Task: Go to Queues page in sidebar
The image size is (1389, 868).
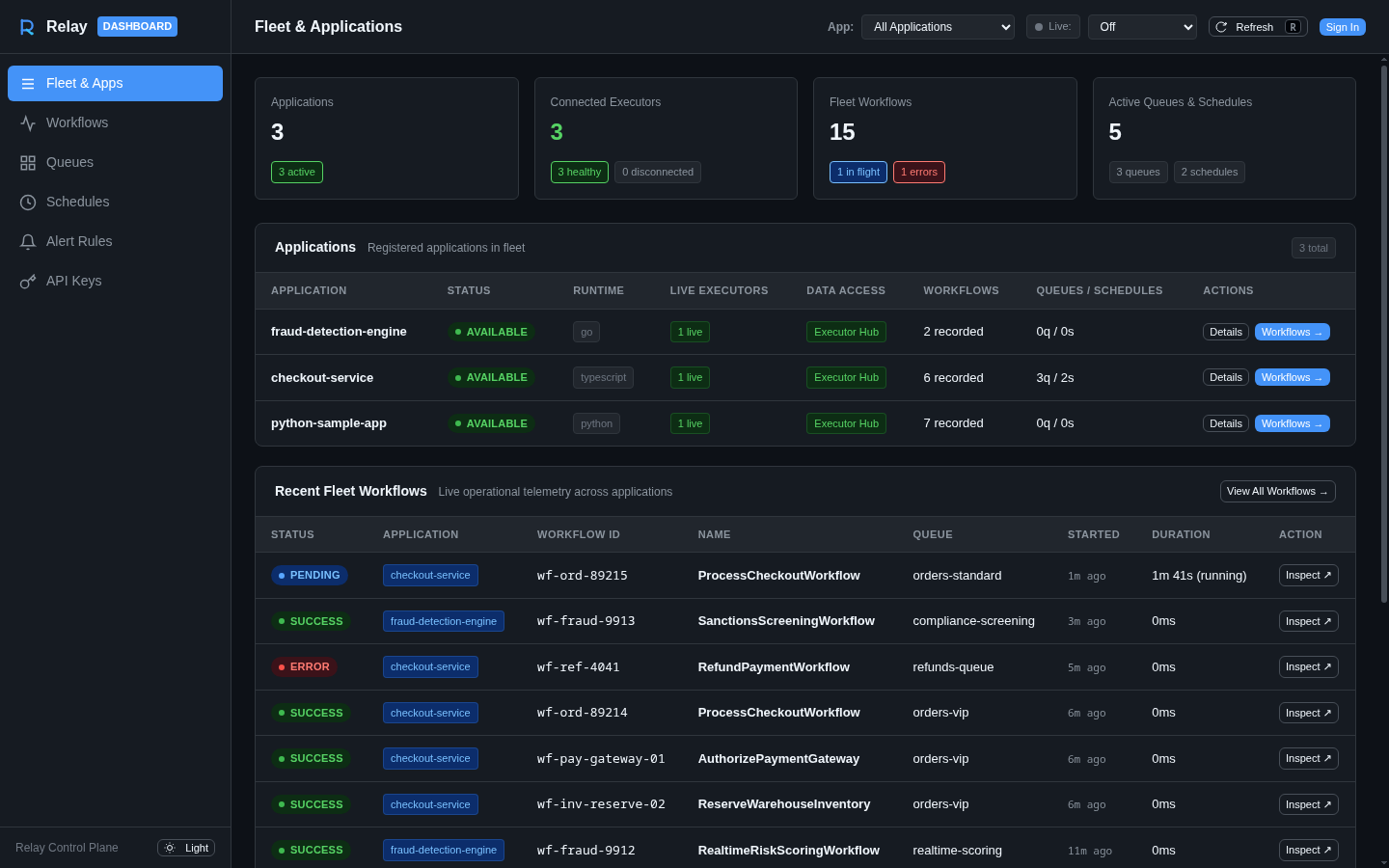Action: [115, 162]
